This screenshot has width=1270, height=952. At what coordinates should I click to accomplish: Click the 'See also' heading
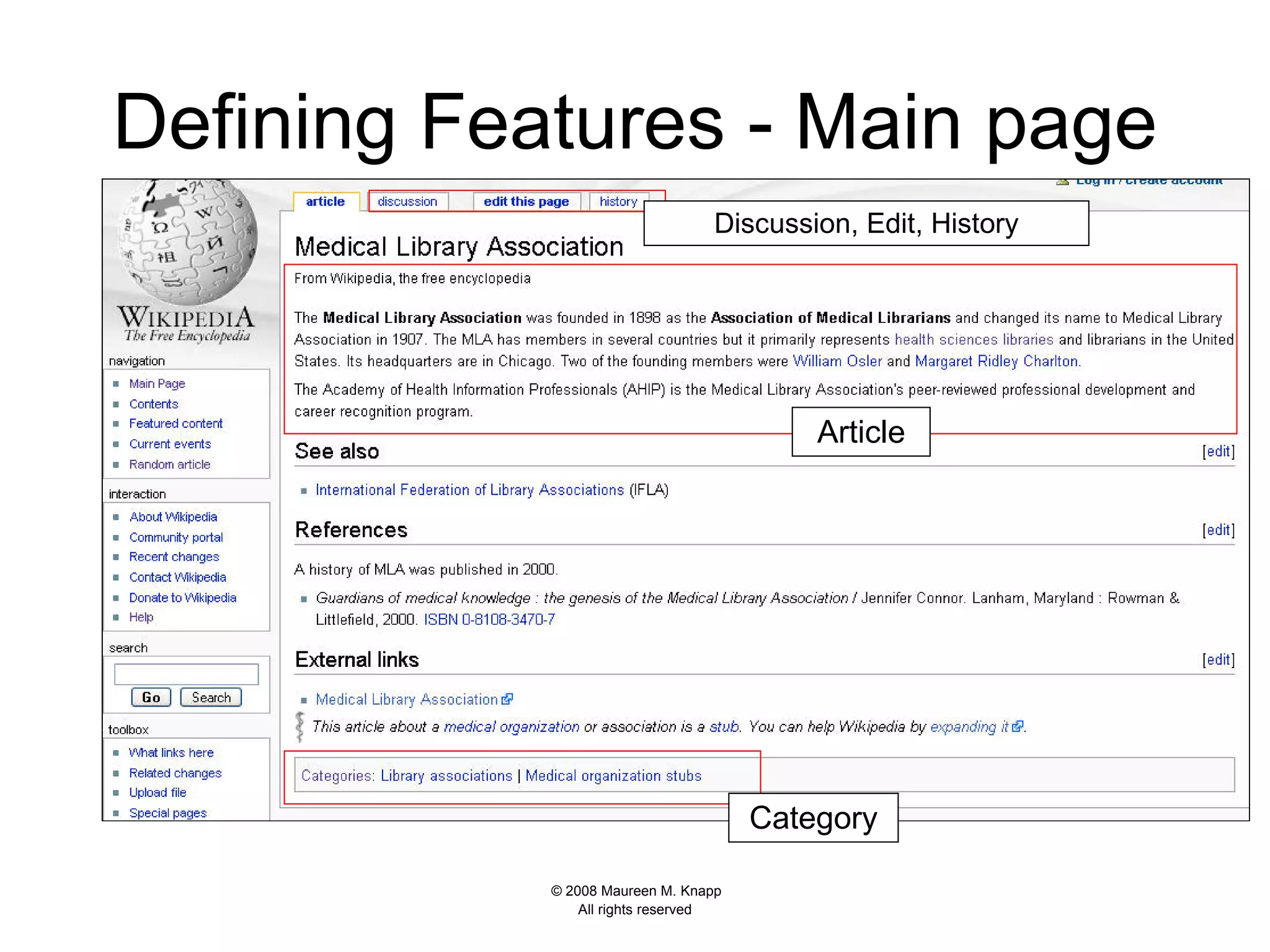click(337, 451)
